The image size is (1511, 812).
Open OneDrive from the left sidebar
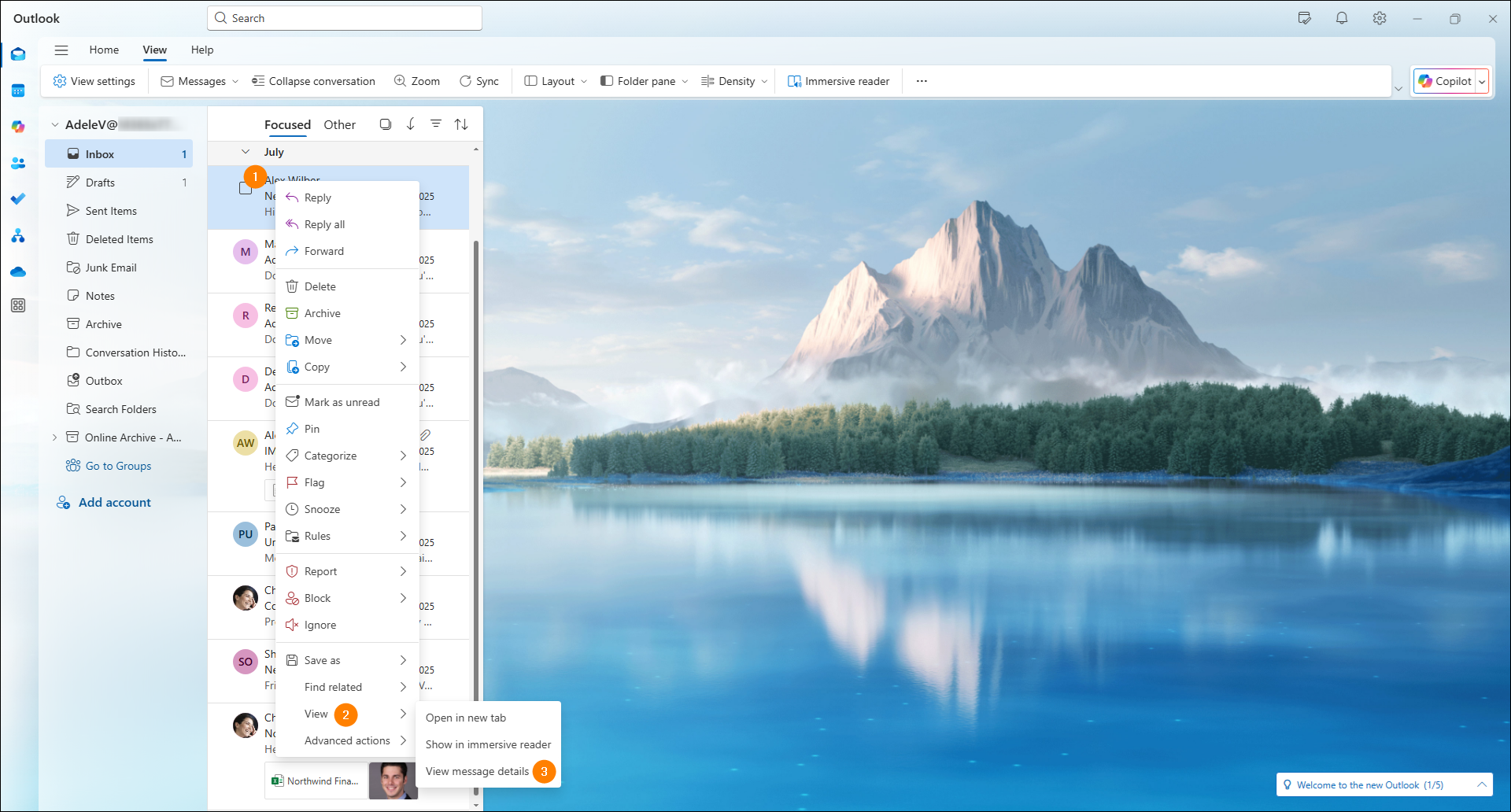17,271
